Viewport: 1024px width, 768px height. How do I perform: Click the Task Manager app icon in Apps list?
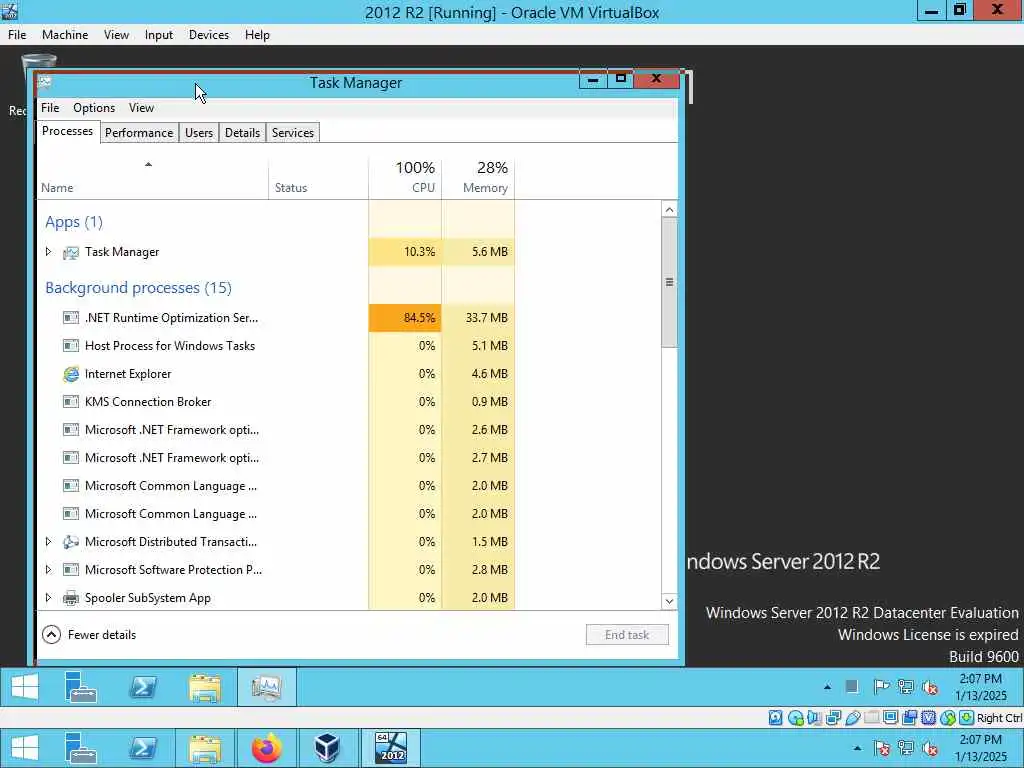point(71,252)
